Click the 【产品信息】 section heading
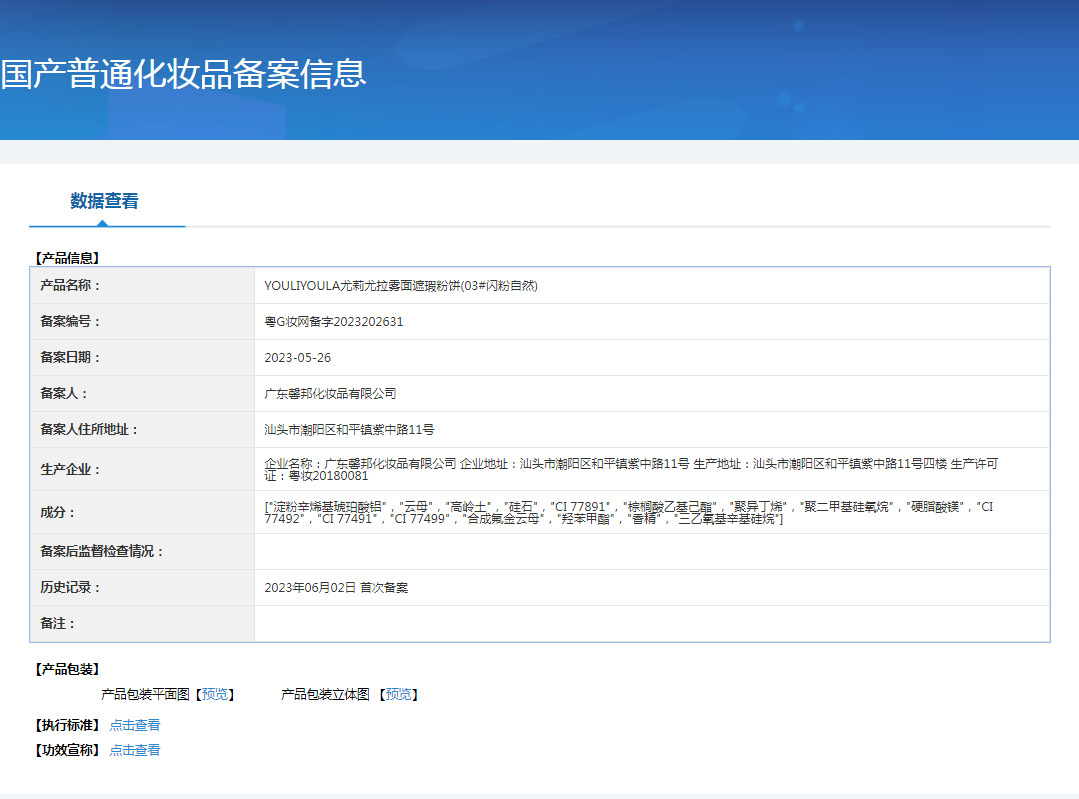The height and width of the screenshot is (799, 1079). coord(67,258)
